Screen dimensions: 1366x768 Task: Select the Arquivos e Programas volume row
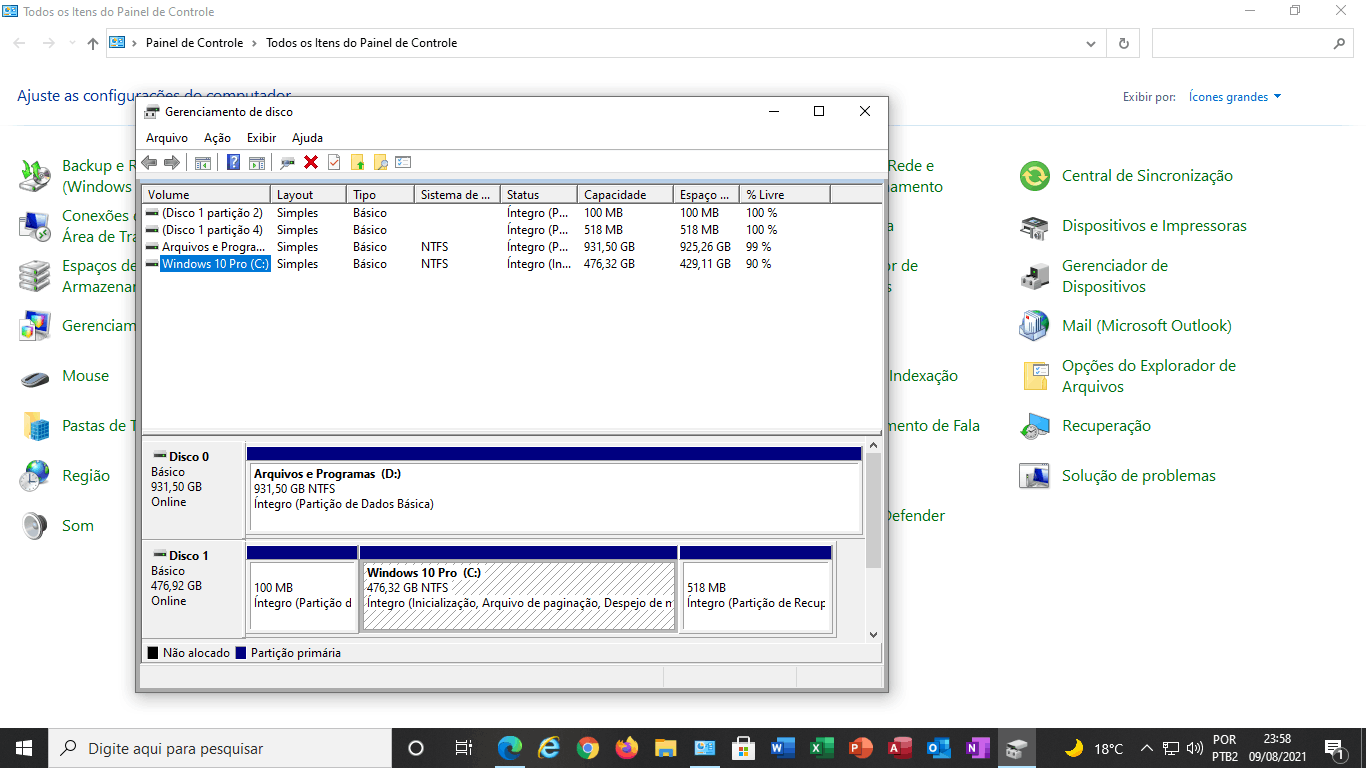click(213, 247)
